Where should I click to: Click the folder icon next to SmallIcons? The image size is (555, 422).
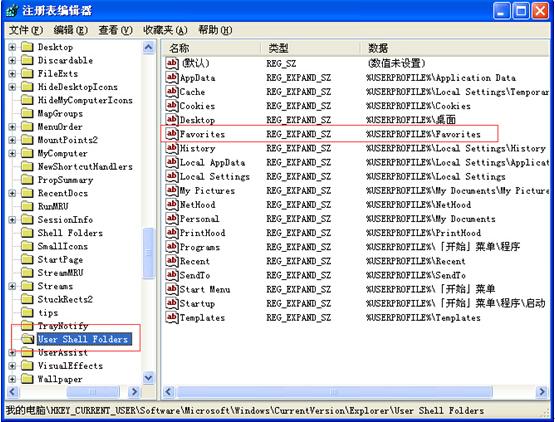[x=27, y=246]
